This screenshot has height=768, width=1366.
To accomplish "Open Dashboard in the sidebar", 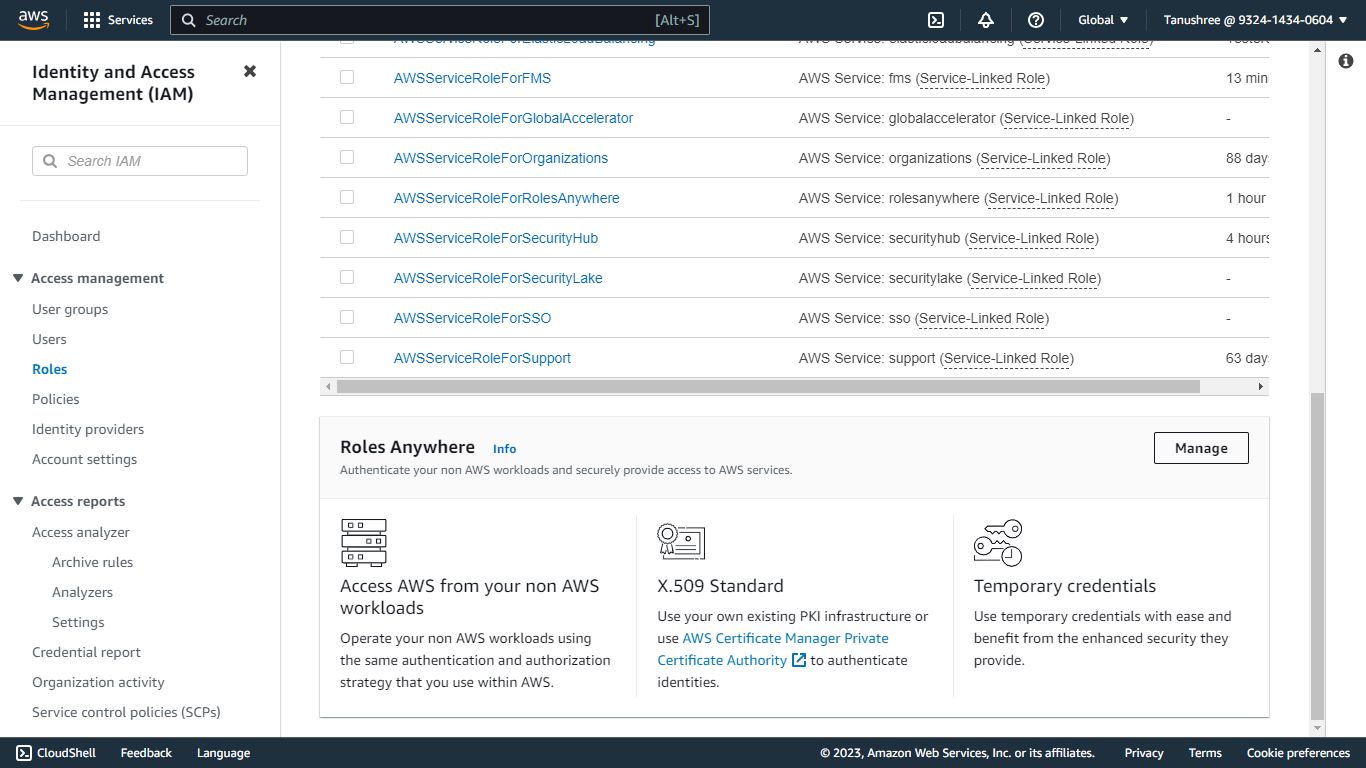I will pos(66,236).
